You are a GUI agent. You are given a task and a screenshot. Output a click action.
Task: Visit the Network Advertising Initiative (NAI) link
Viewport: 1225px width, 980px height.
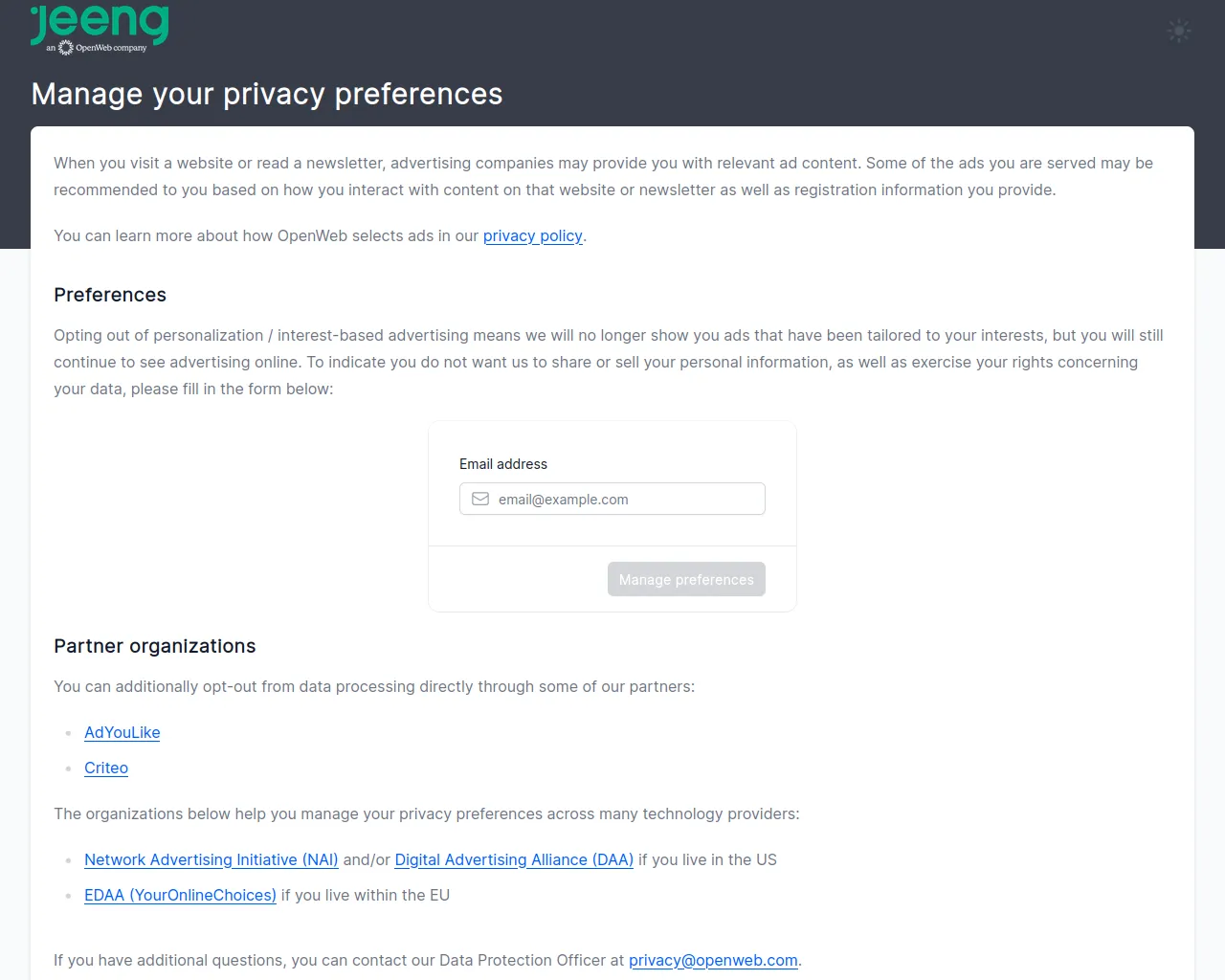click(x=211, y=859)
